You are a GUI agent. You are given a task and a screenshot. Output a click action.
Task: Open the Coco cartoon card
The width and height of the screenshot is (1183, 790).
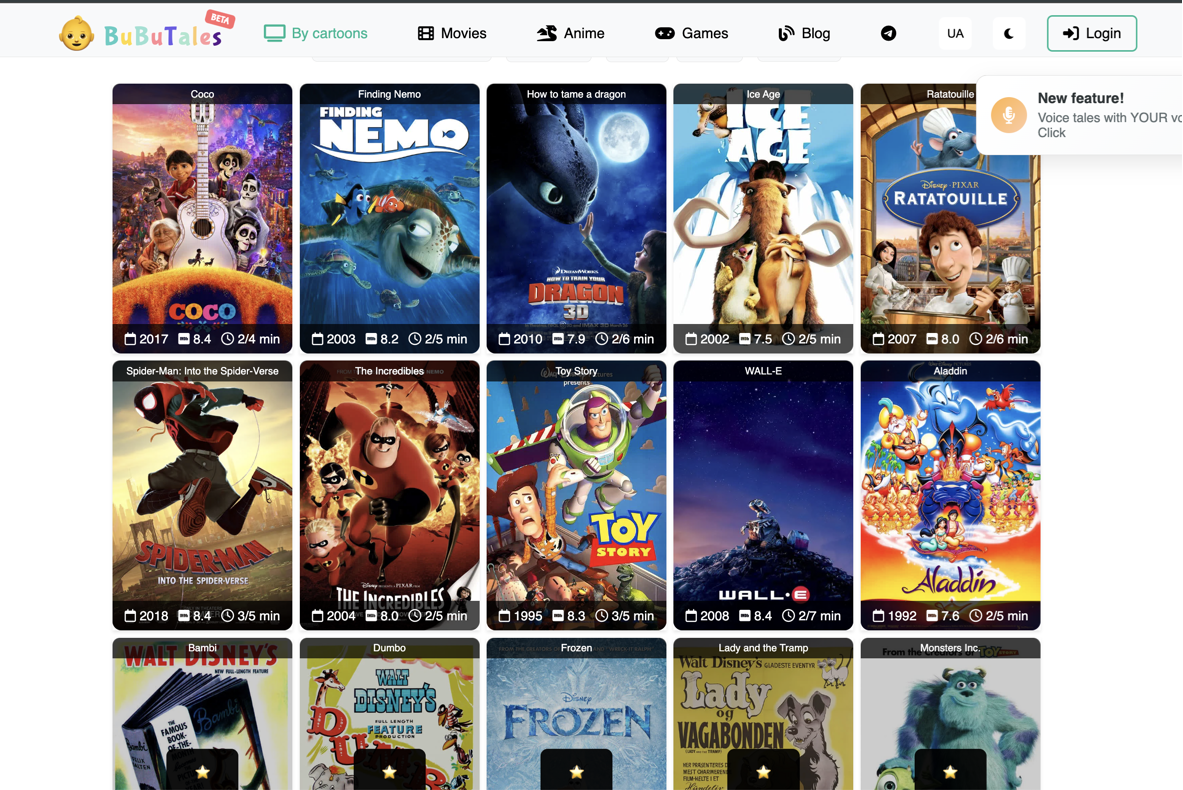(202, 218)
